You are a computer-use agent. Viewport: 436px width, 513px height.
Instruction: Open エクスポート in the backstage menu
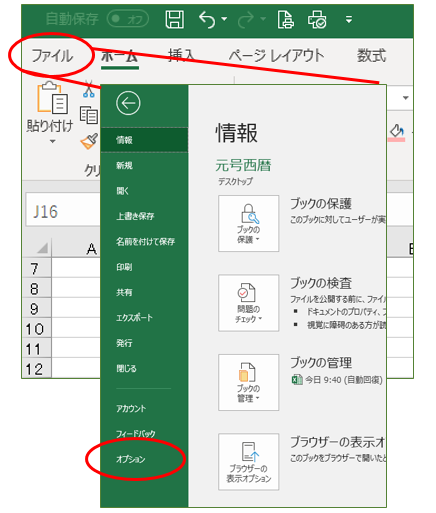pyautogui.click(x=144, y=317)
